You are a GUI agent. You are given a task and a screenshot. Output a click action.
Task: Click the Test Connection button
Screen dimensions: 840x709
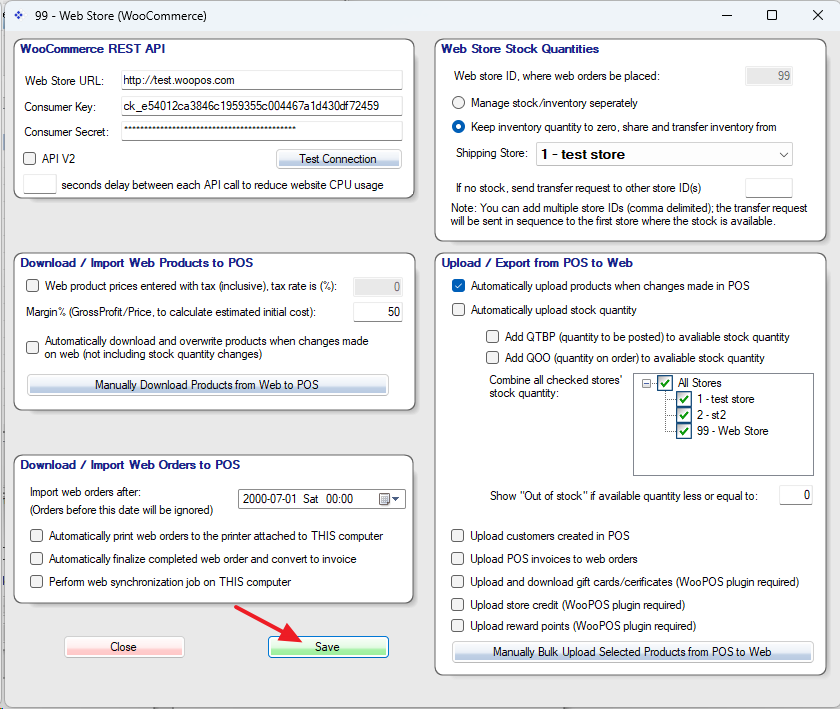(x=339, y=159)
